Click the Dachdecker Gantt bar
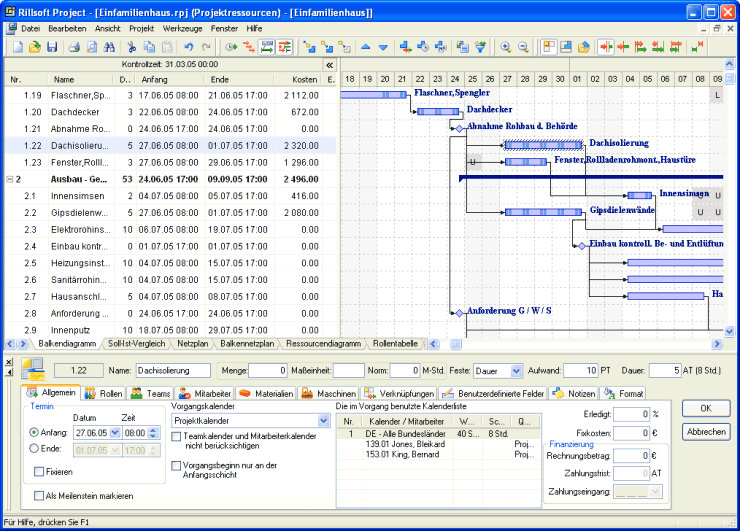740x531 pixels. (x=438, y=112)
